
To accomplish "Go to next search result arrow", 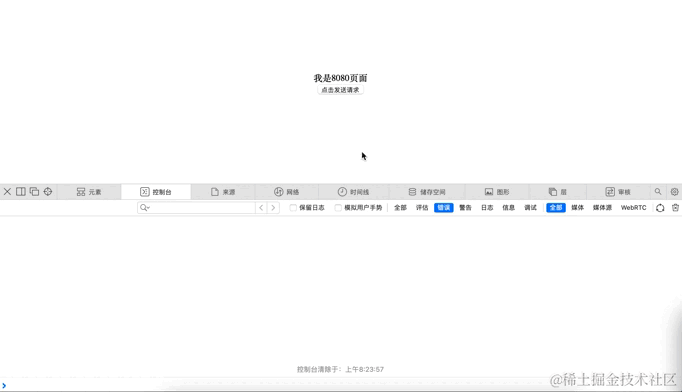I will [273, 208].
